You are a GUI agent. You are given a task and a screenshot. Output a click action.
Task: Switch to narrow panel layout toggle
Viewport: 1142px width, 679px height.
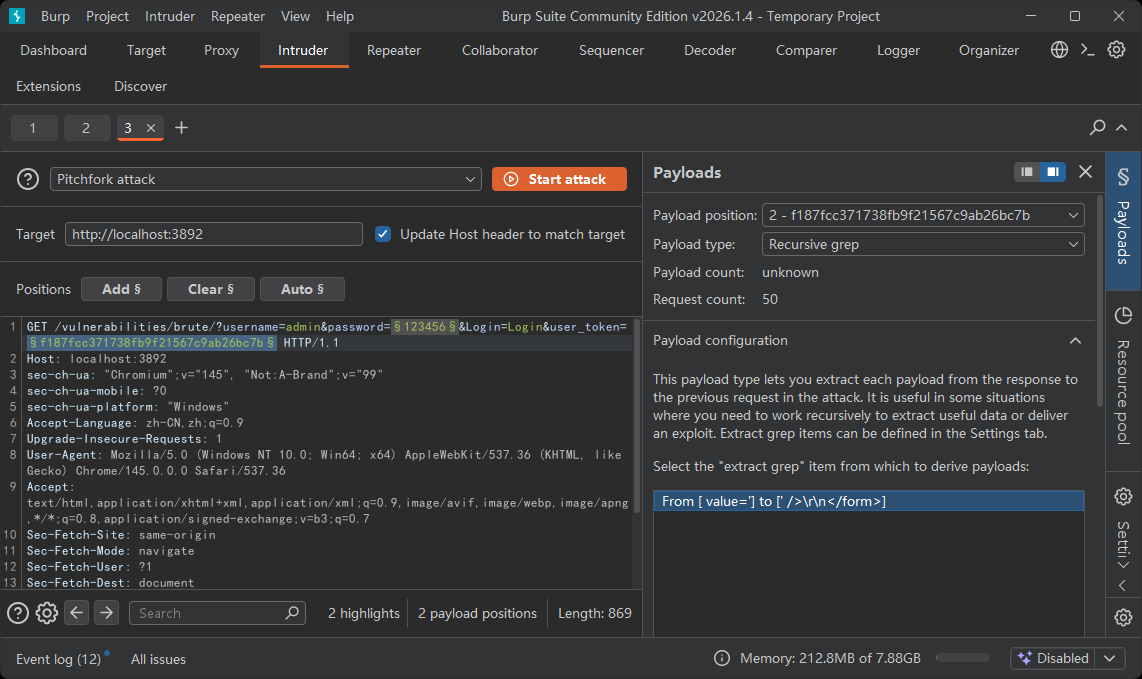(x=1027, y=171)
